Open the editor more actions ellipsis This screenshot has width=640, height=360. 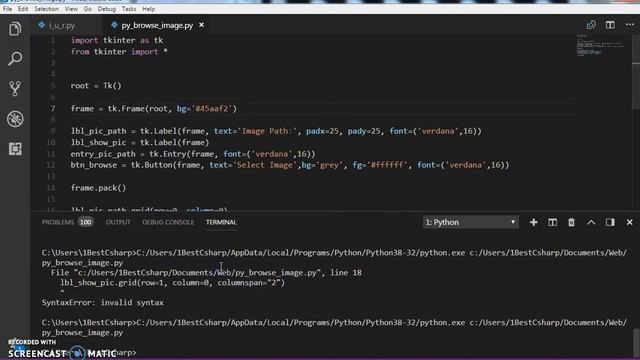[630, 25]
